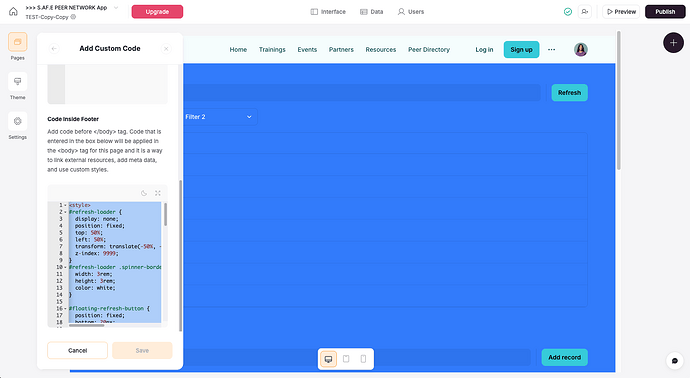Viewport: 690px width, 378px height.
Task: Switch to tablet preview device
Action: point(346,359)
